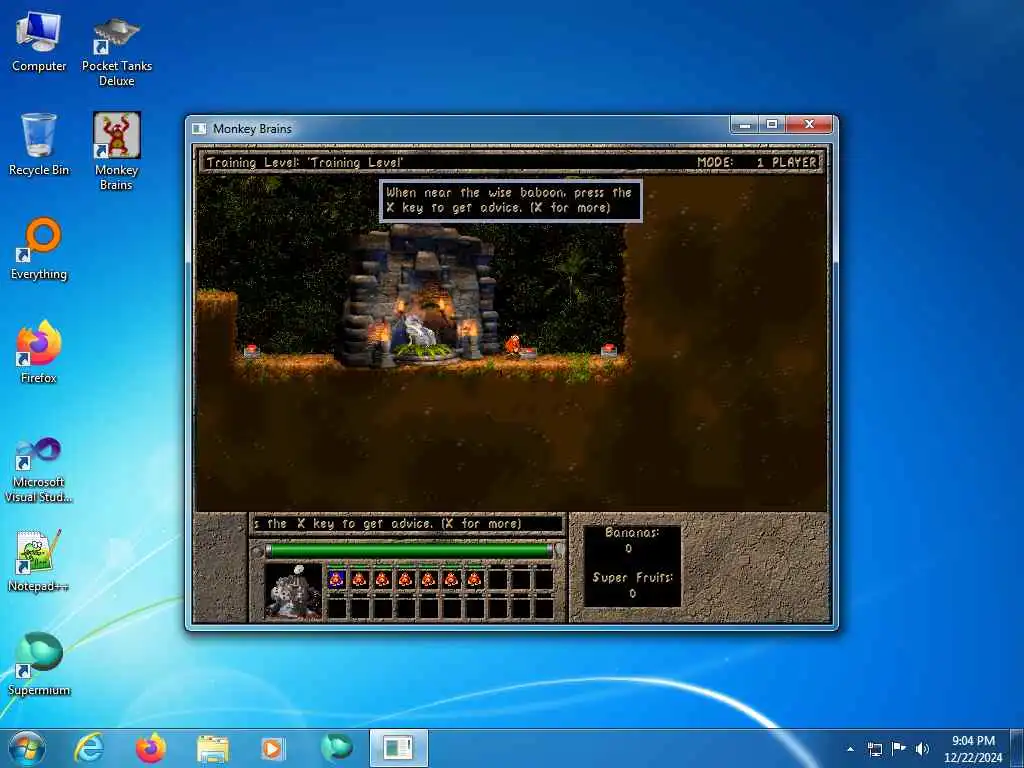The width and height of the screenshot is (1024, 768).
Task: Launch Supermium from the taskbar
Action: 337,748
